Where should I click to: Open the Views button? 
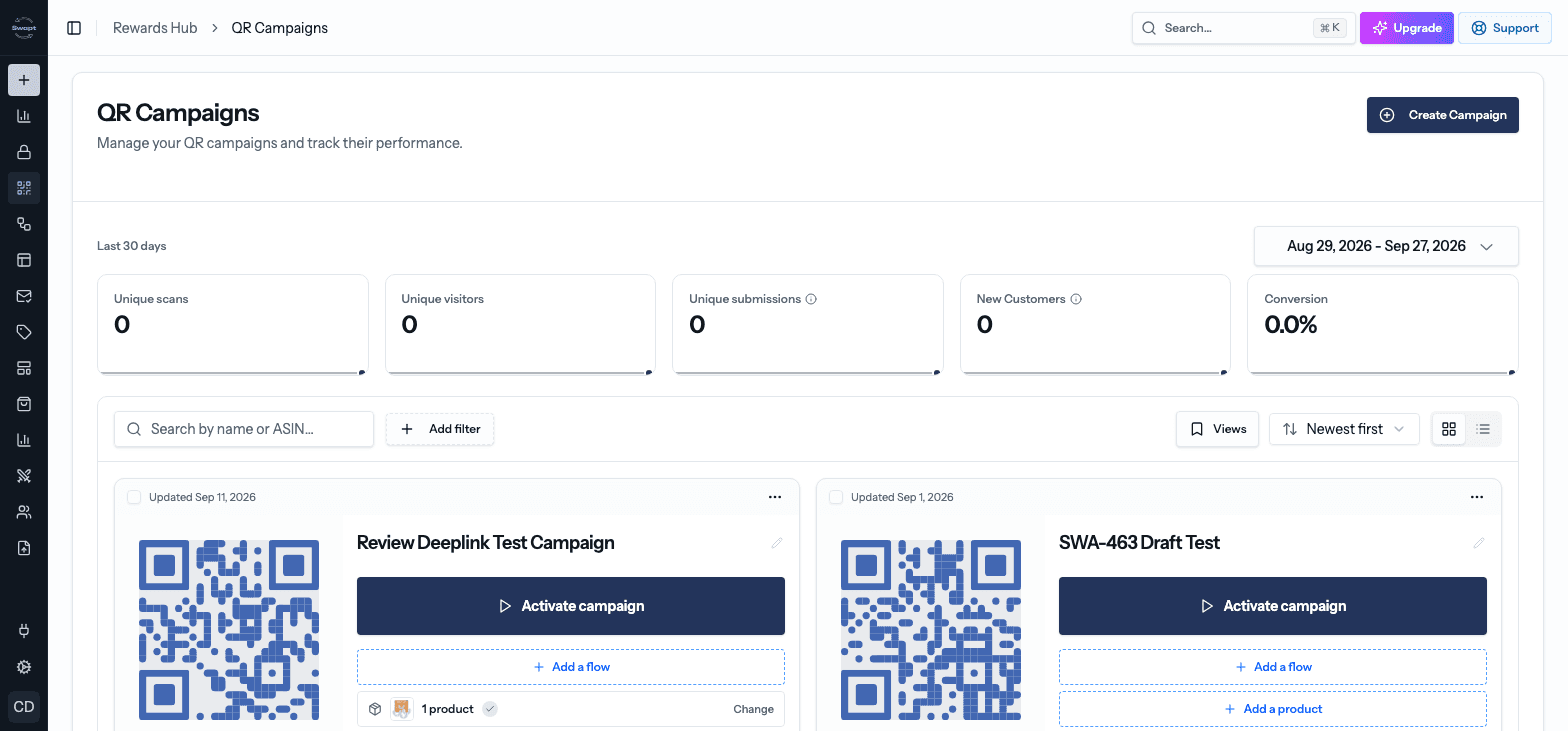(x=1217, y=429)
